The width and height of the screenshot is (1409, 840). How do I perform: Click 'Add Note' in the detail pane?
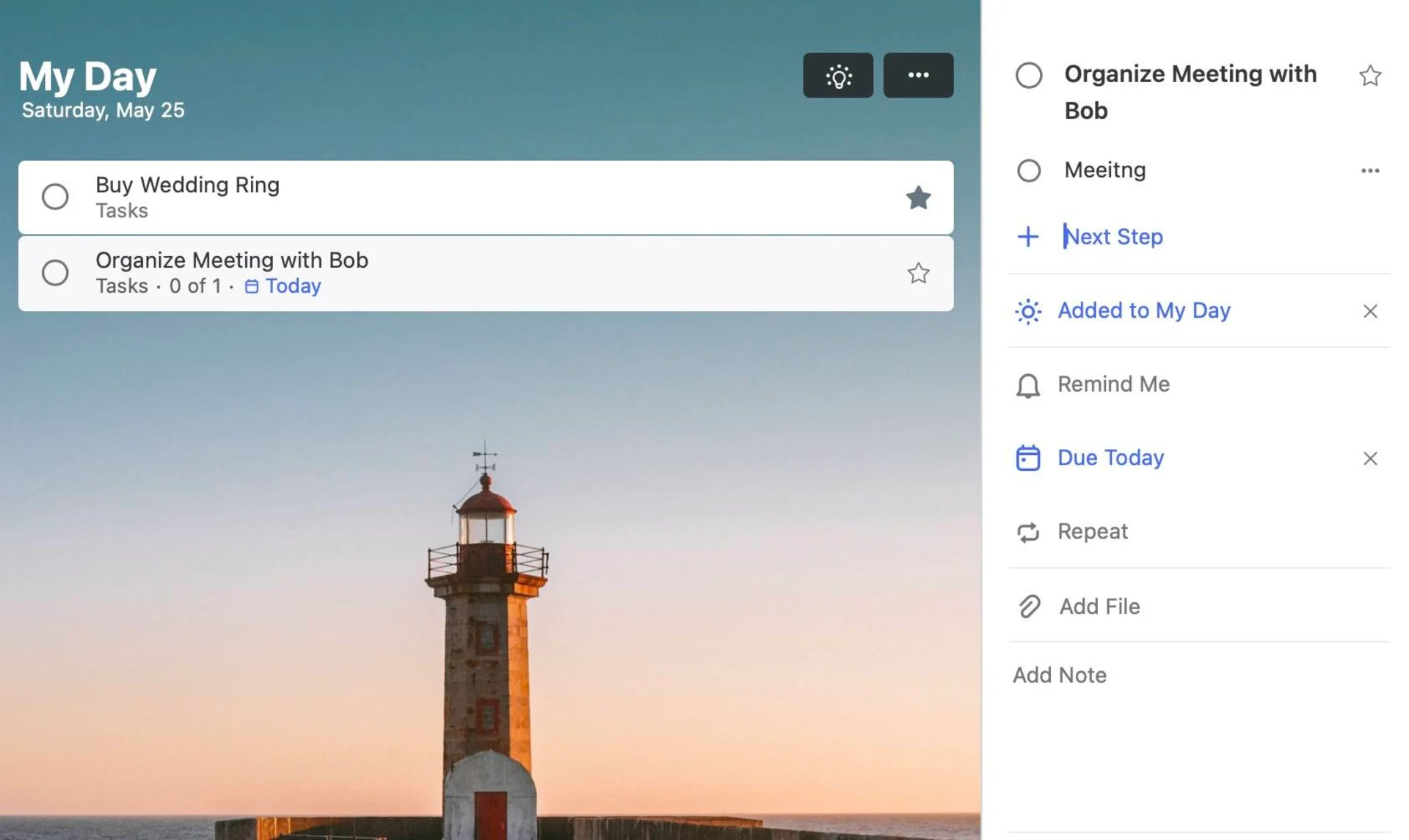(x=1059, y=675)
